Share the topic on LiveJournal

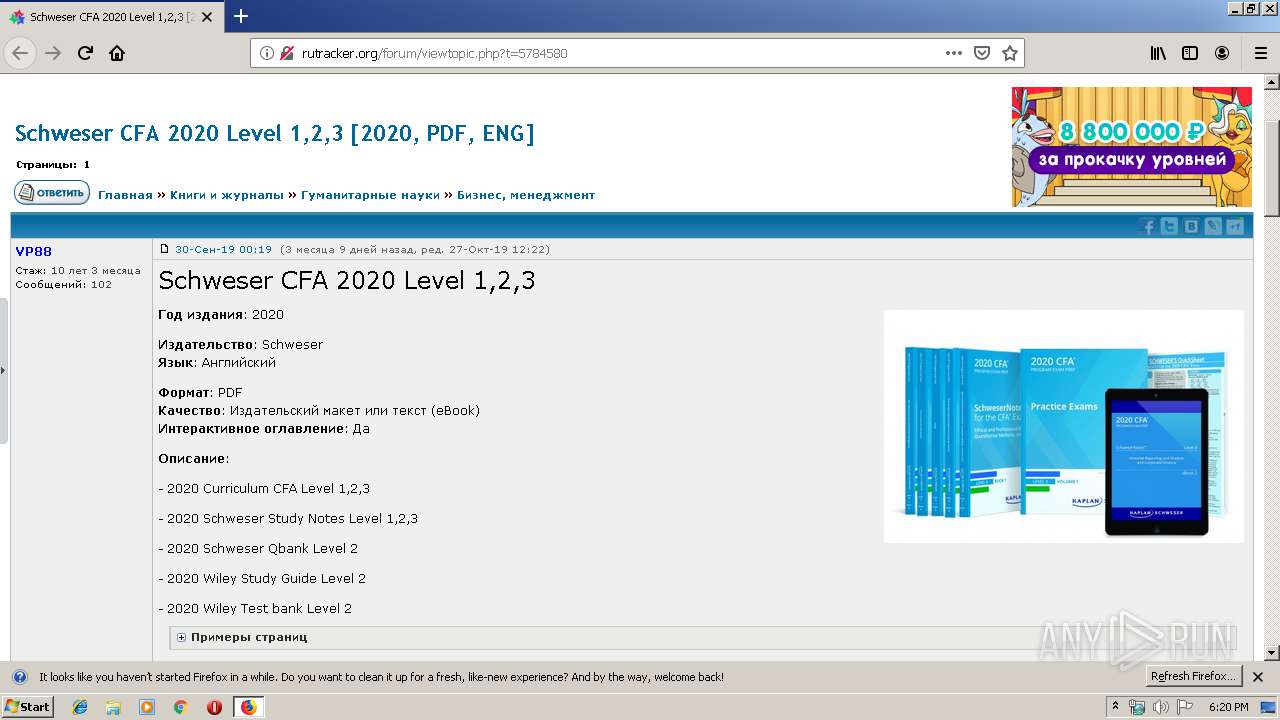(x=1213, y=226)
